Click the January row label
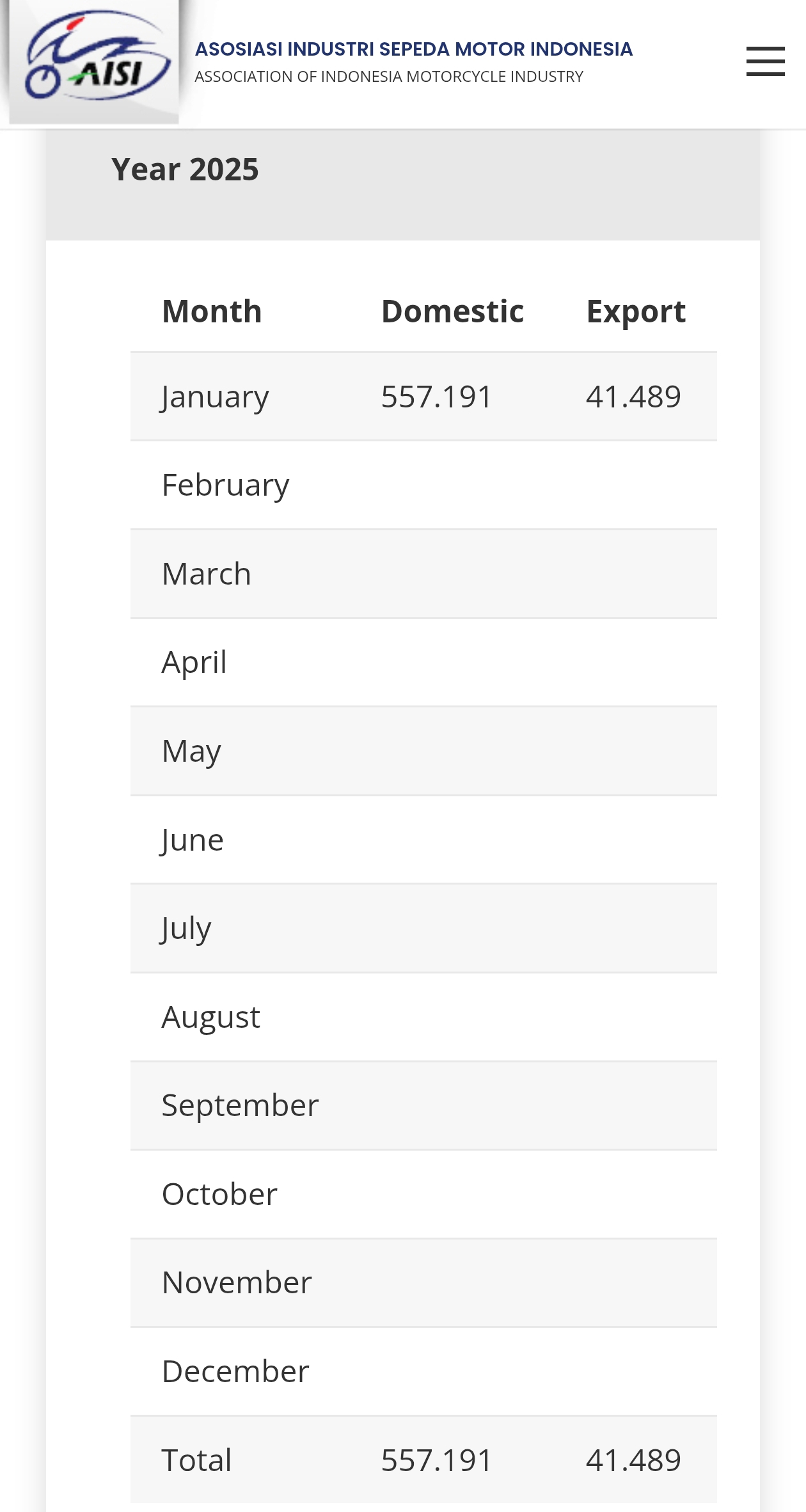Viewport: 806px width, 1512px height. 215,397
